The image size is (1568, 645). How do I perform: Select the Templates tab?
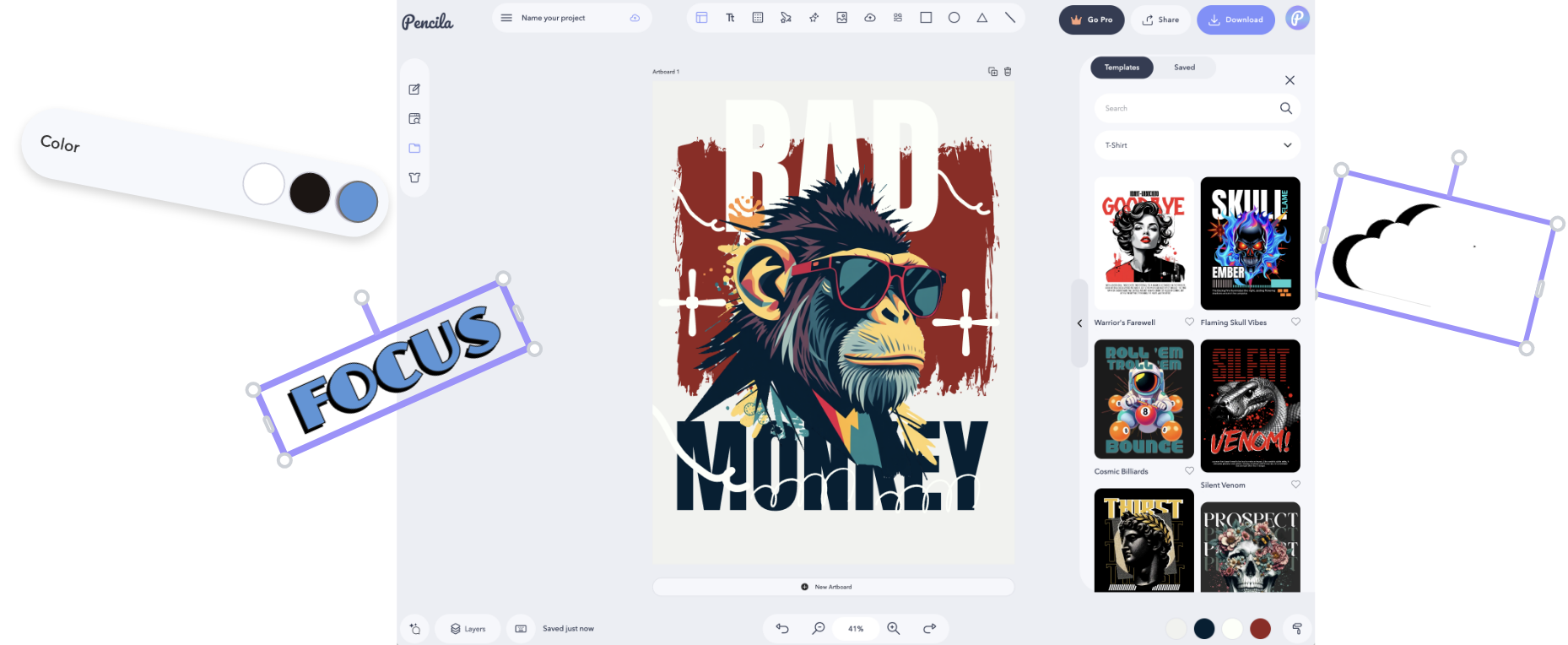pyautogui.click(x=1122, y=68)
